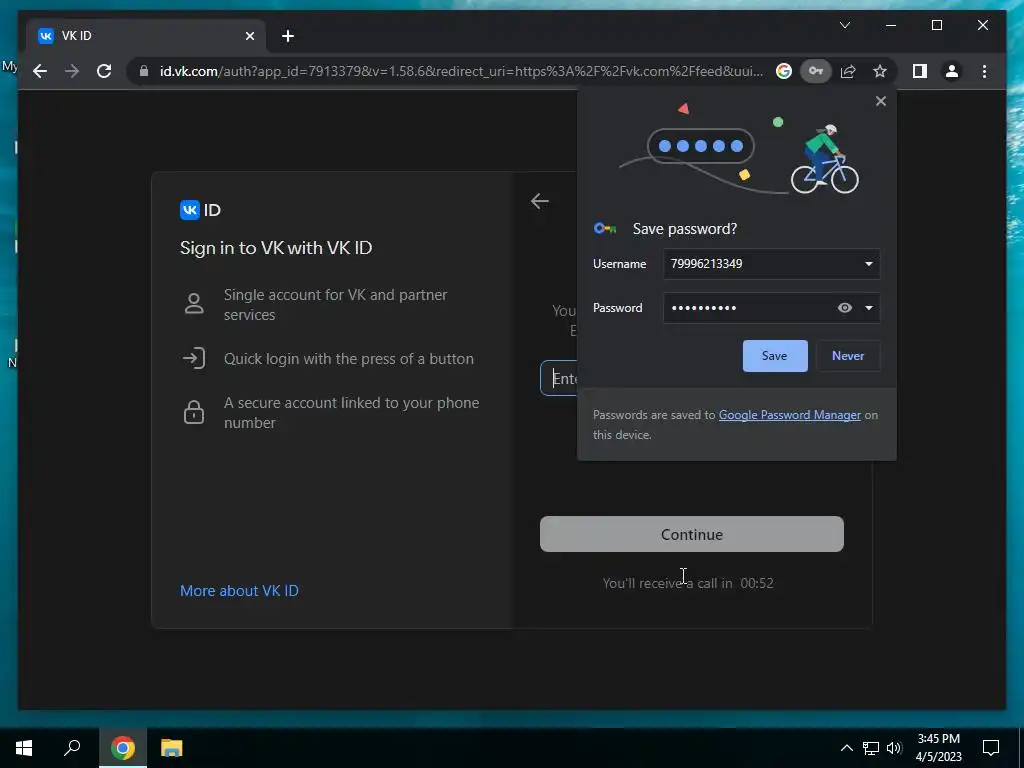
Task: Click the network tray icon
Action: coord(871,748)
